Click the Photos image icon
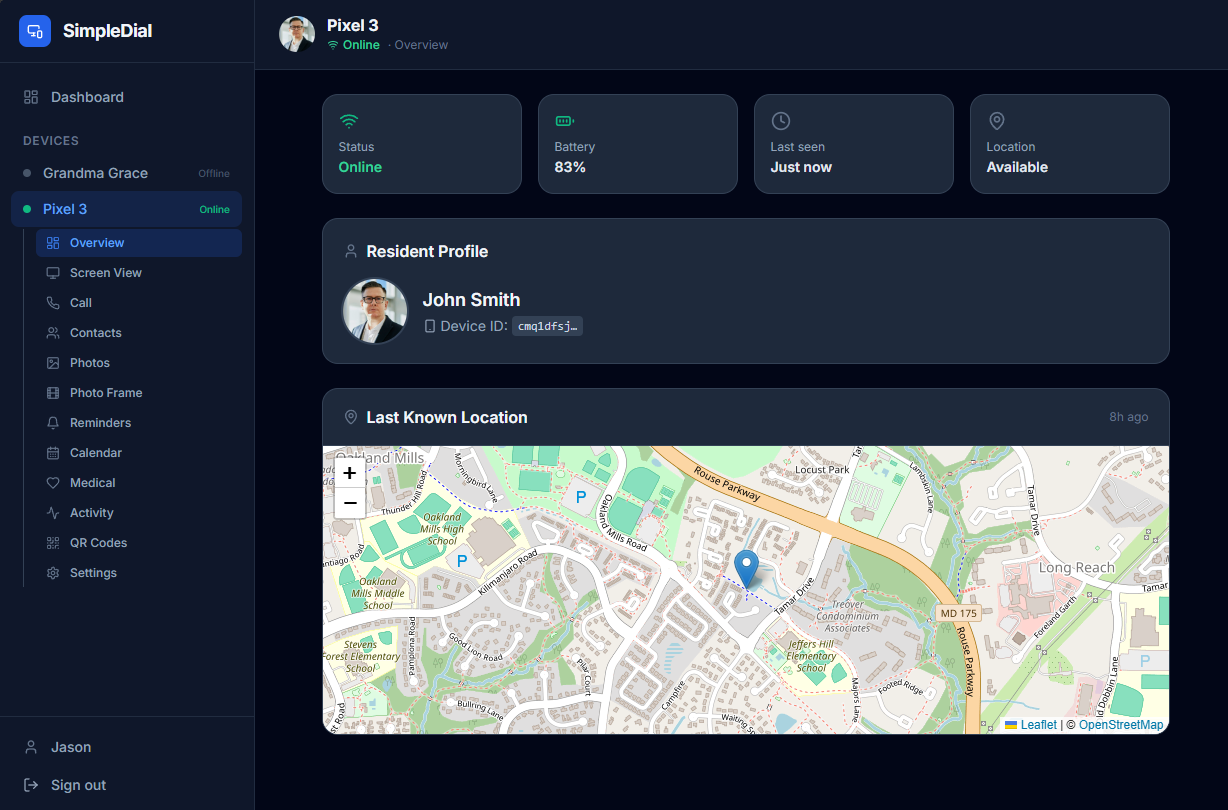Image resolution: width=1228 pixels, height=810 pixels. 53,363
